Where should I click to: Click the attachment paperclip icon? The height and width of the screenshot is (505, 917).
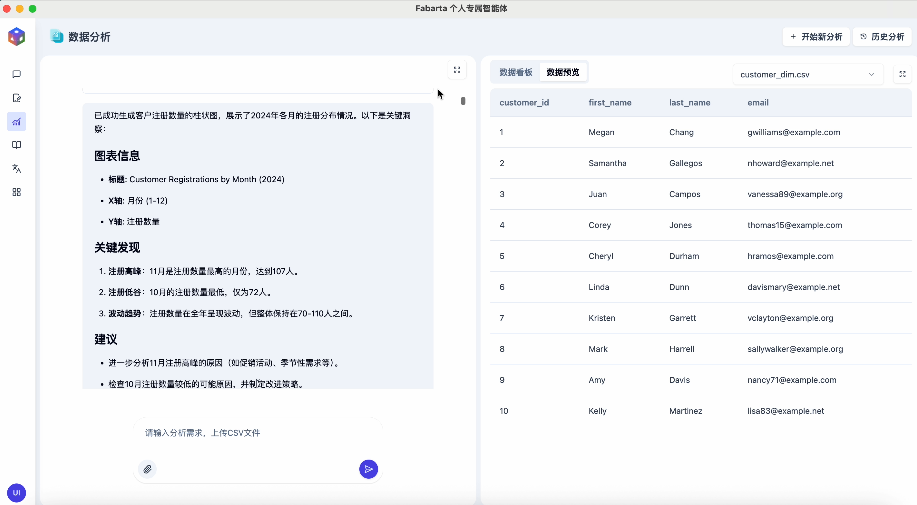[147, 469]
